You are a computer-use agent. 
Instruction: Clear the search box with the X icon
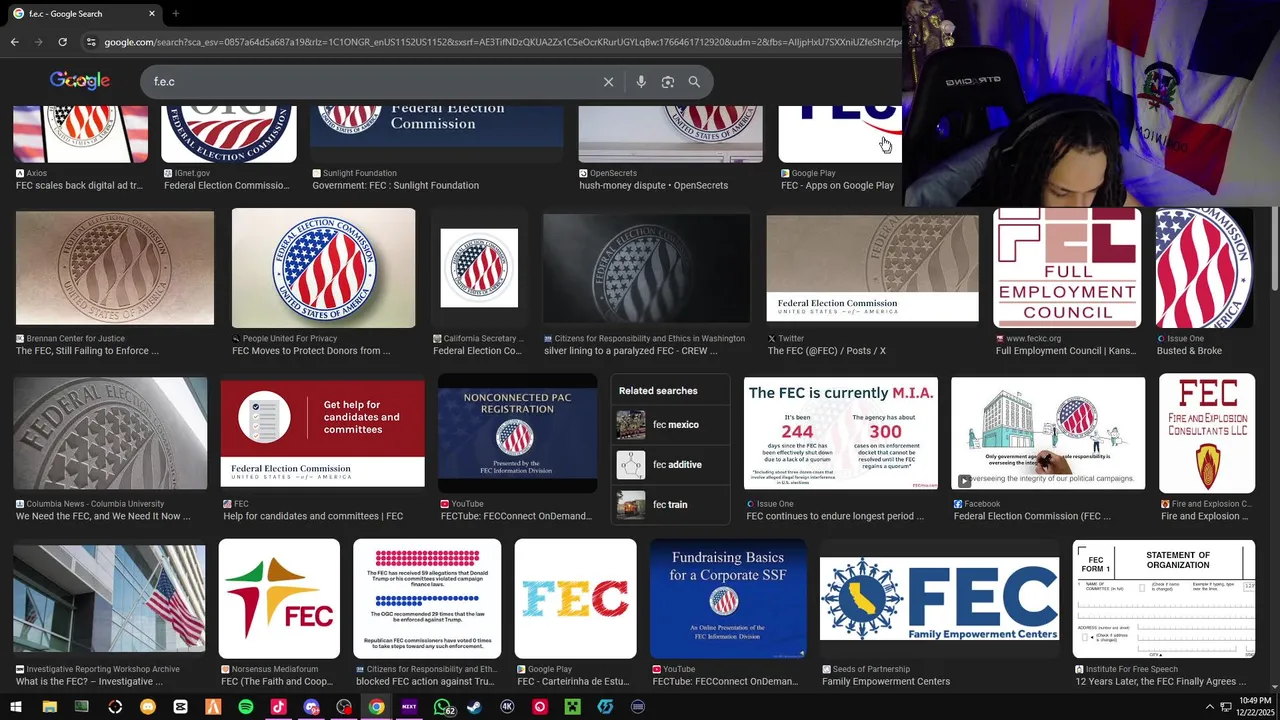click(x=608, y=82)
